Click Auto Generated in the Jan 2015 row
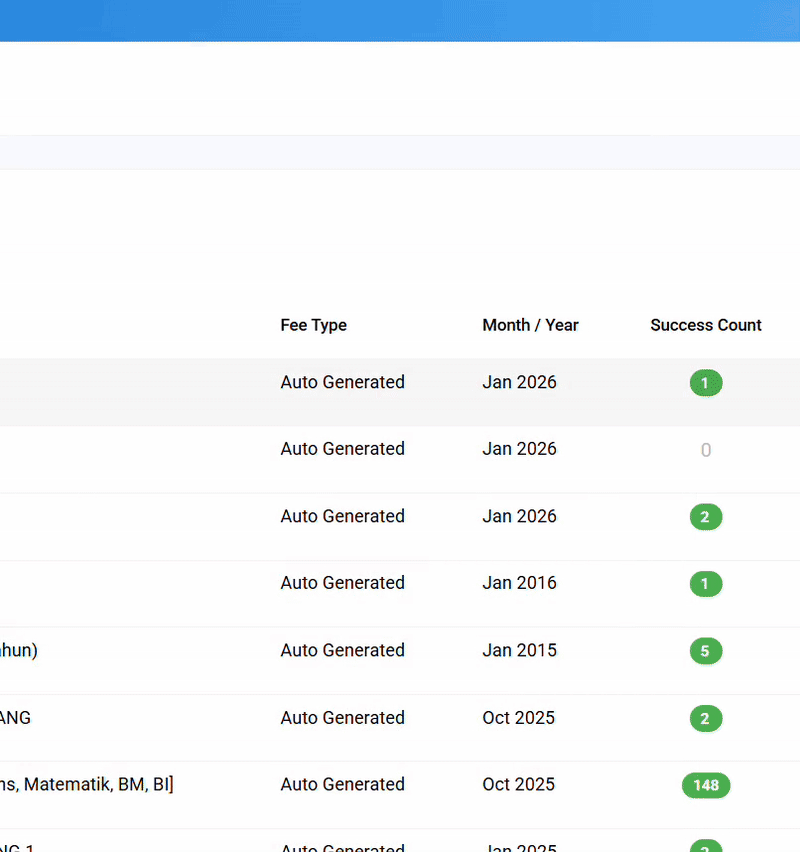 click(x=342, y=650)
